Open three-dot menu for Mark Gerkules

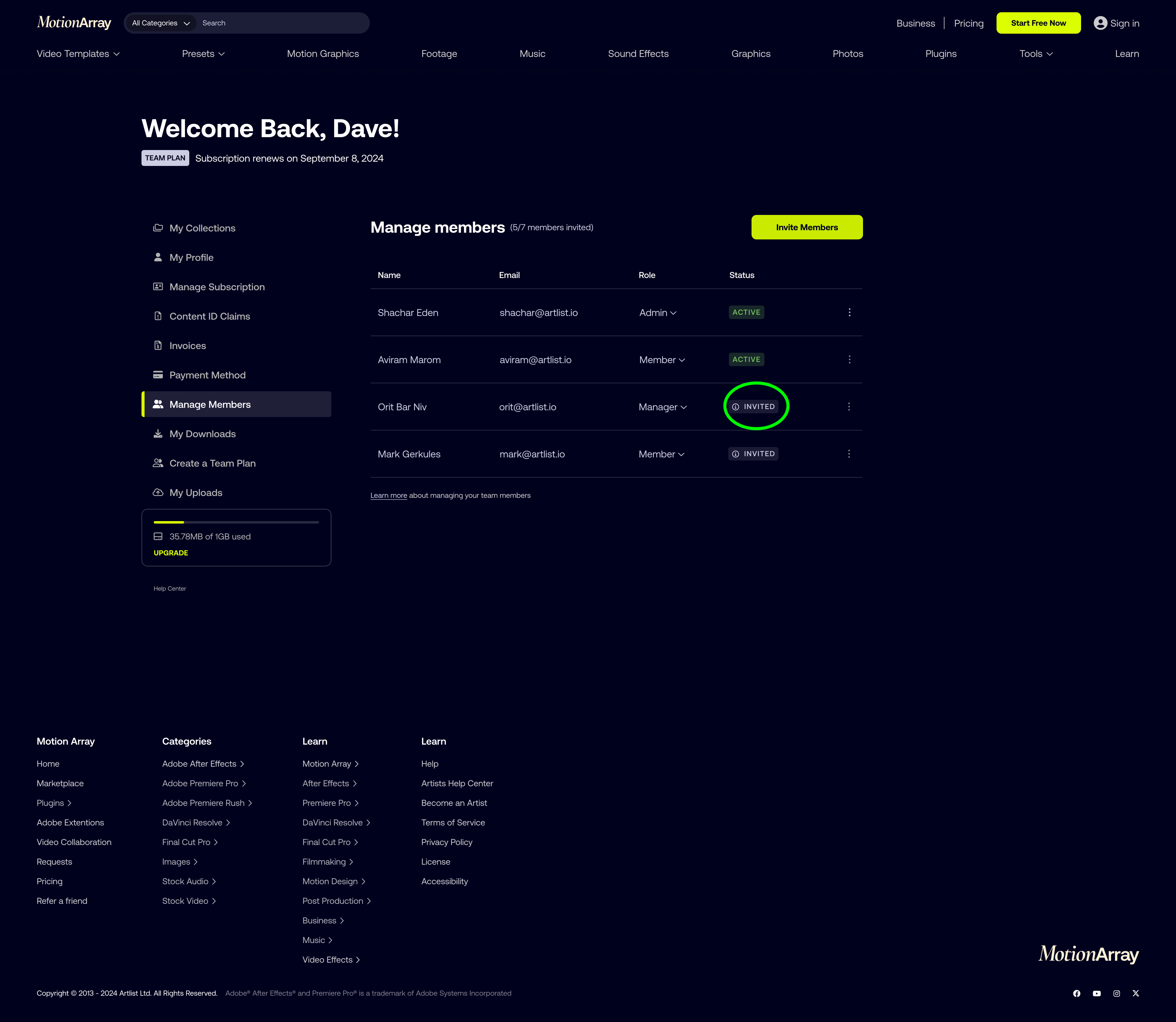[849, 454]
